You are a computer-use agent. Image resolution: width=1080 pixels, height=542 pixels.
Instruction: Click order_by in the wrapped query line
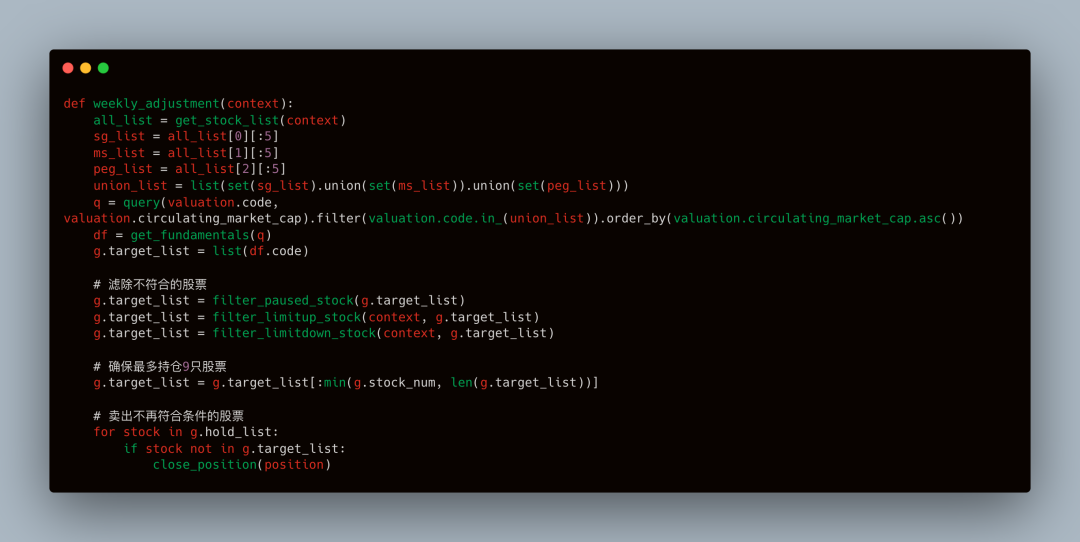point(636,219)
